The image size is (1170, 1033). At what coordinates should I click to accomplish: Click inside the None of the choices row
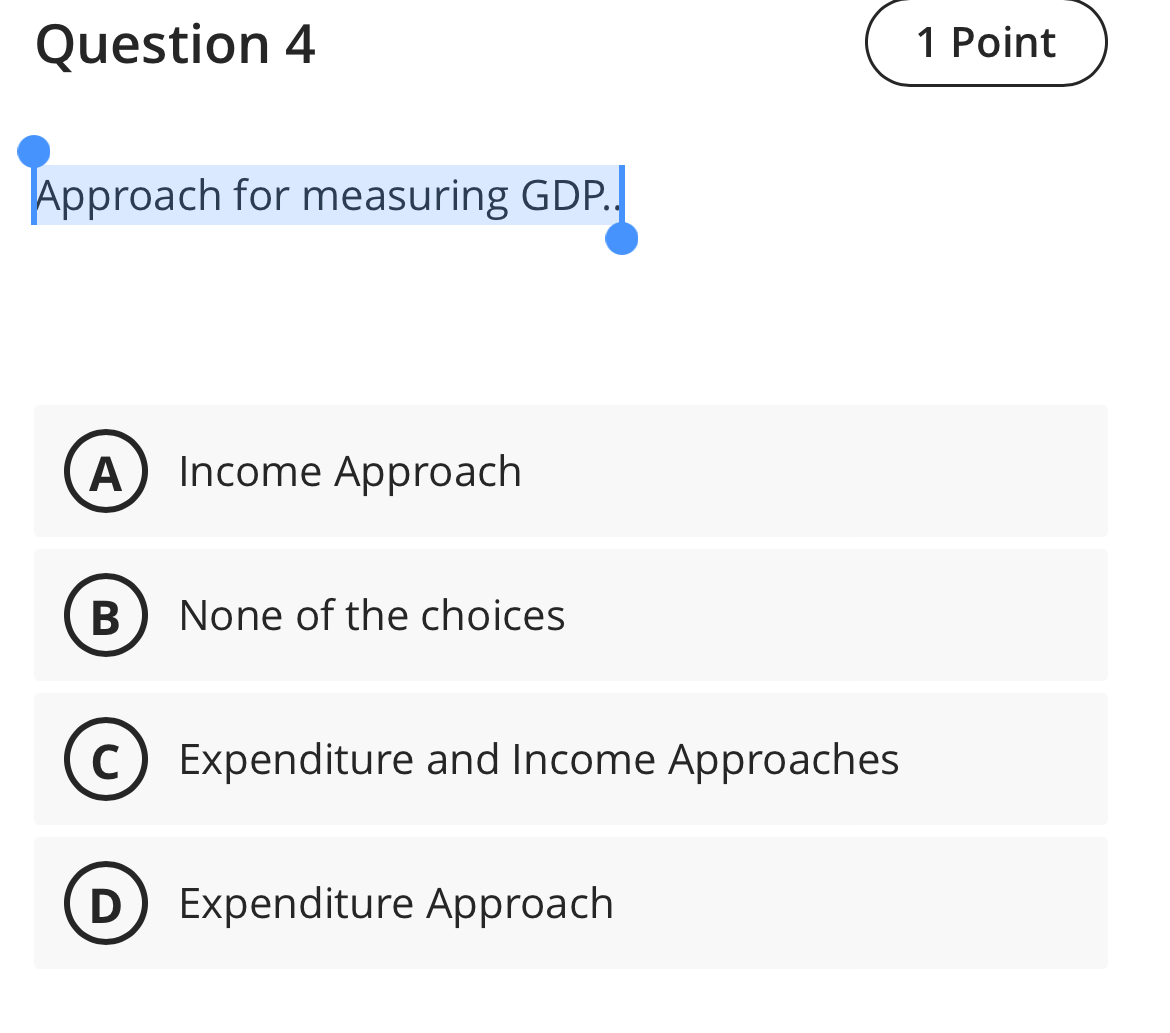pyautogui.click(x=570, y=615)
